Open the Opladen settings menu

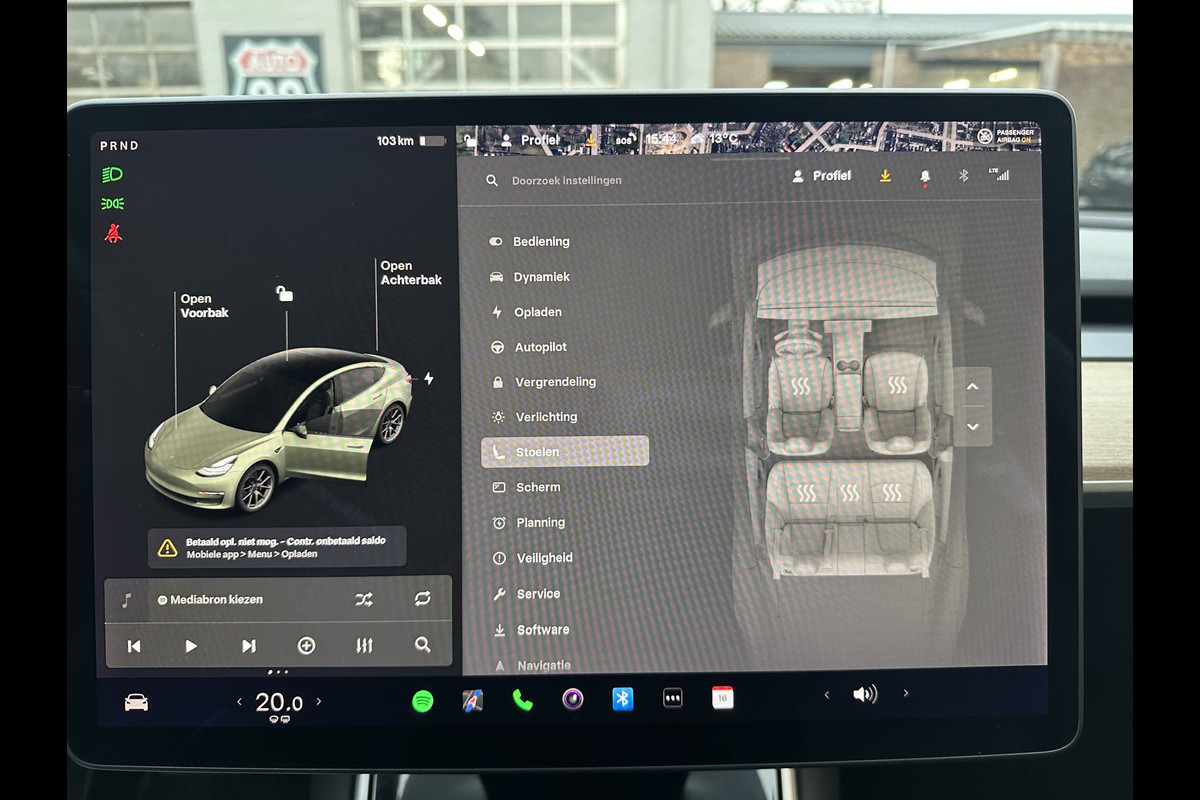(537, 312)
